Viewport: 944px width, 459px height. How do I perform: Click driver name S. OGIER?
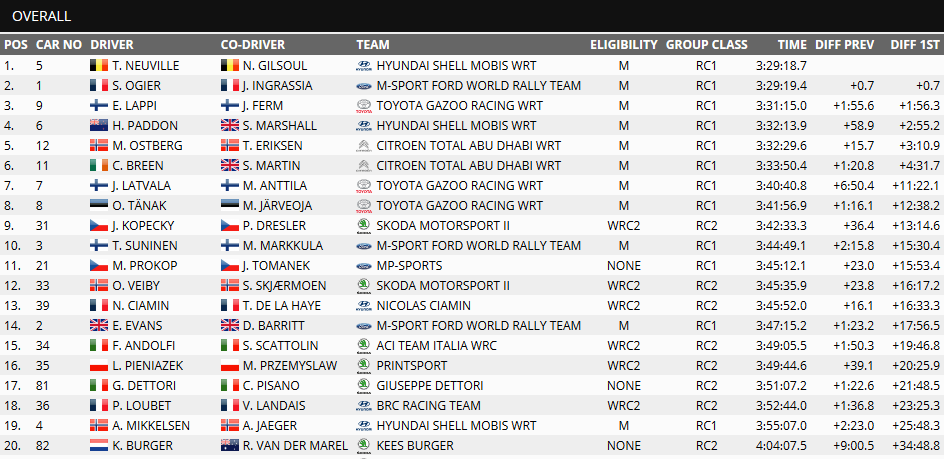(x=136, y=86)
